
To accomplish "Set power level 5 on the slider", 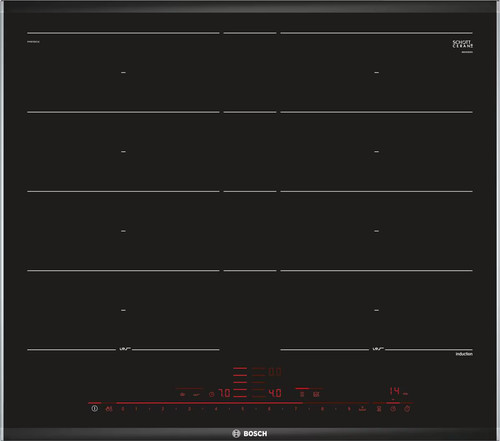I will [243, 409].
